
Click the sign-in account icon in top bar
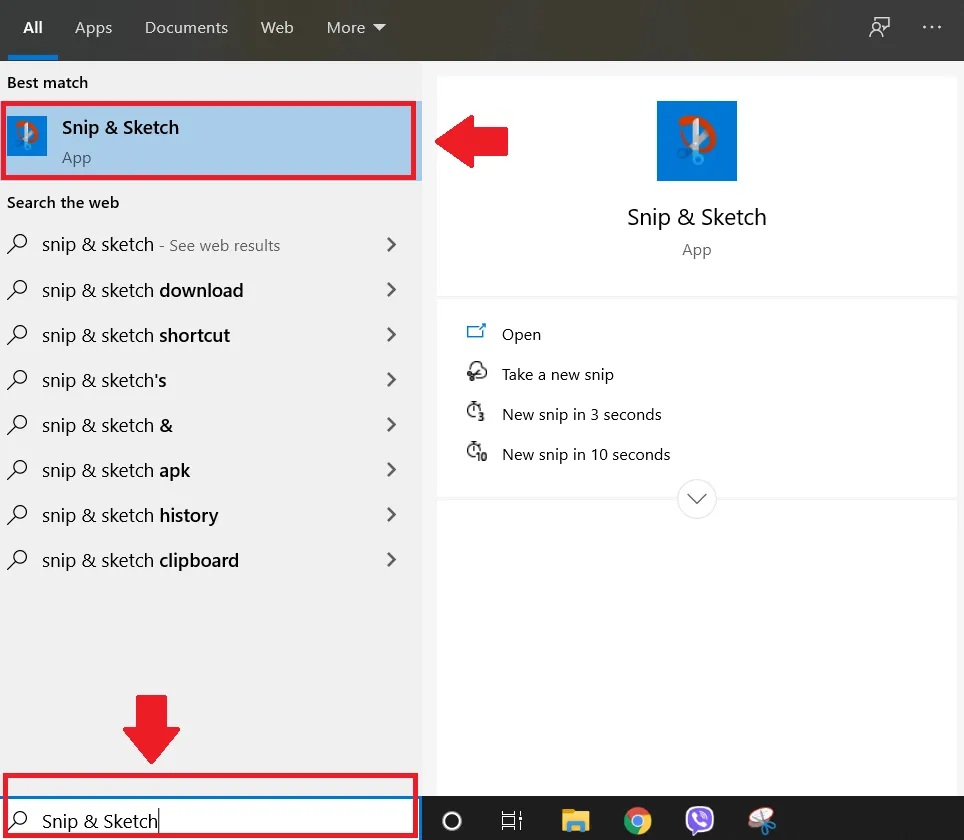pos(879,27)
